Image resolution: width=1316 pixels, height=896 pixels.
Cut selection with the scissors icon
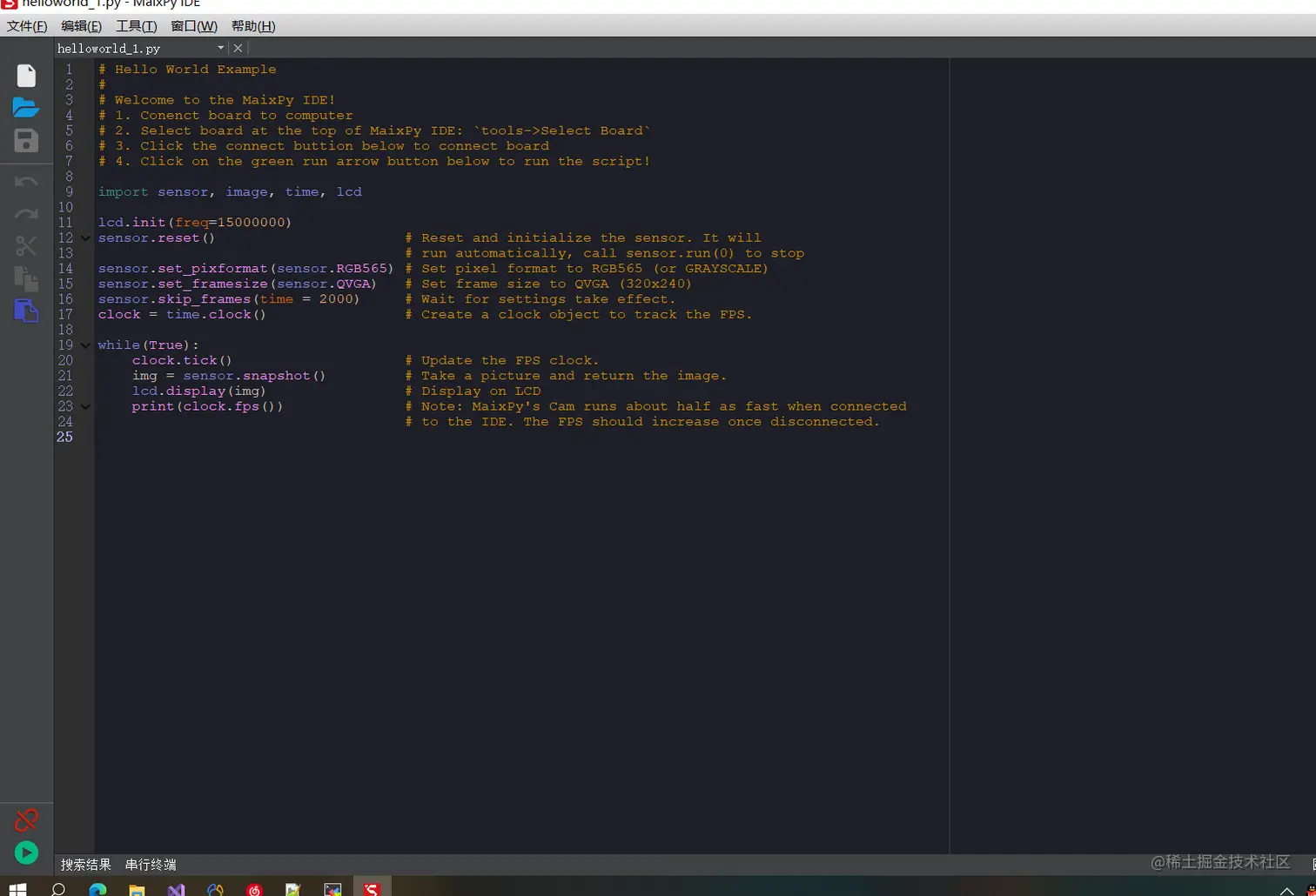tap(26, 246)
